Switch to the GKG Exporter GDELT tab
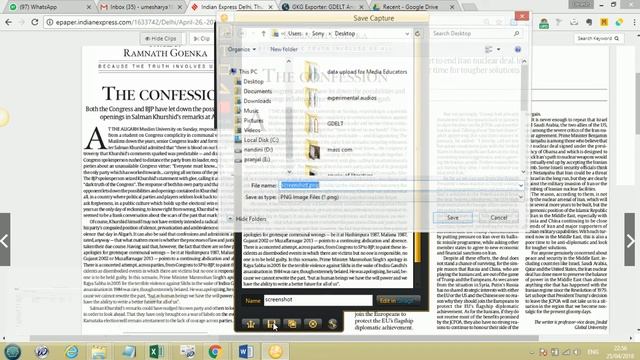Image resolution: width=640 pixels, height=360 pixels. (x=323, y=7)
